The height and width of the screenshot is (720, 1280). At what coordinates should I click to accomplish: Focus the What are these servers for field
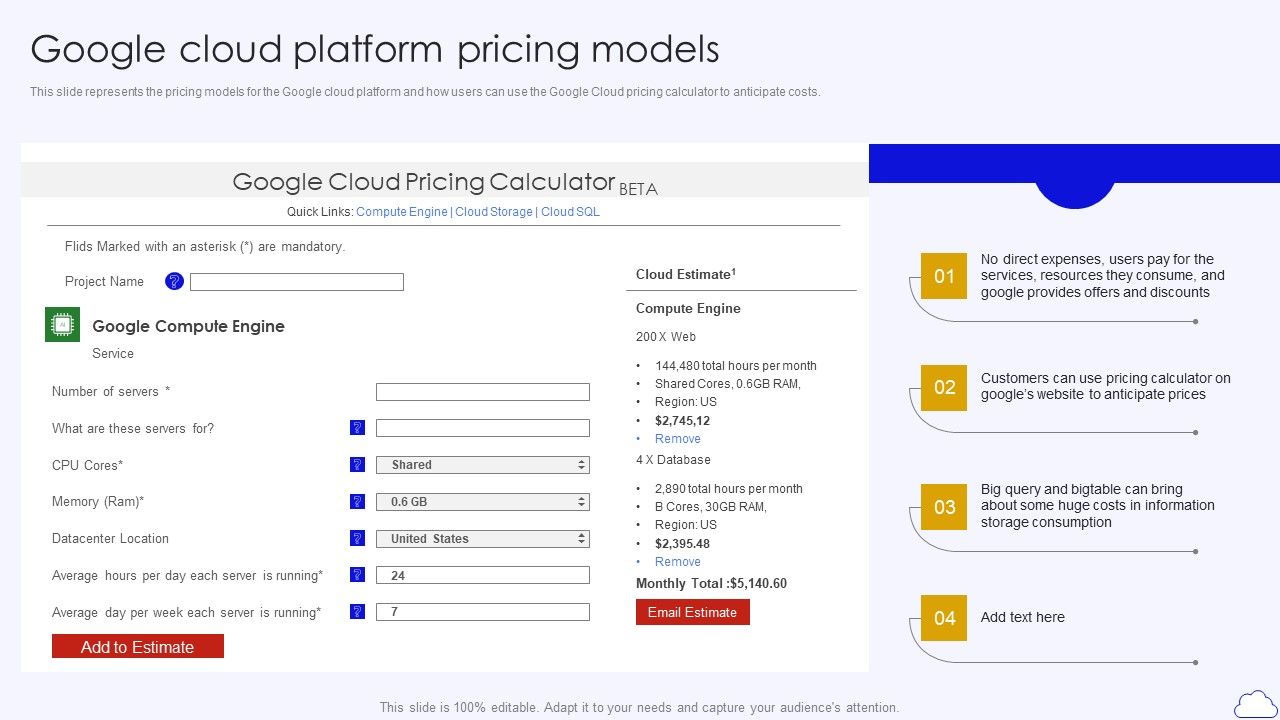coord(483,428)
